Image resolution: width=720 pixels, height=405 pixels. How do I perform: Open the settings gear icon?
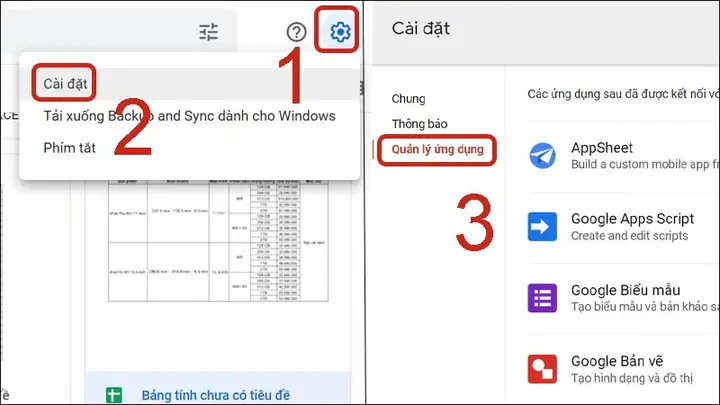coord(340,32)
